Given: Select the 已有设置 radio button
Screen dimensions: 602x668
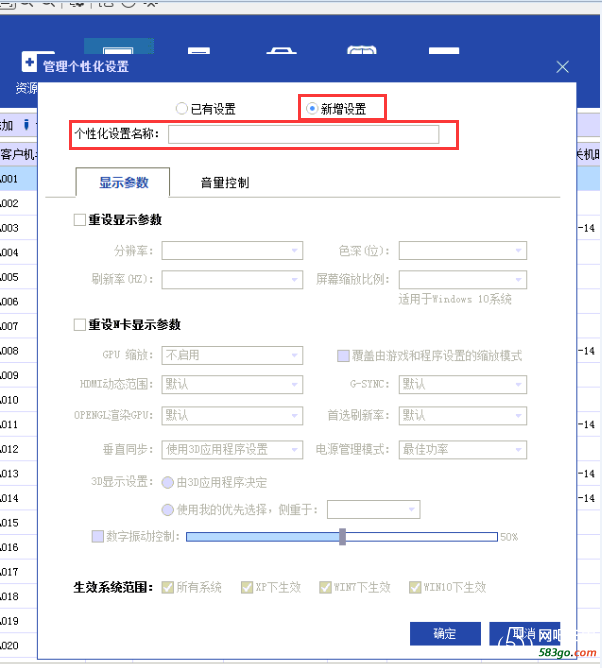Looking at the screenshot, I should (181, 108).
